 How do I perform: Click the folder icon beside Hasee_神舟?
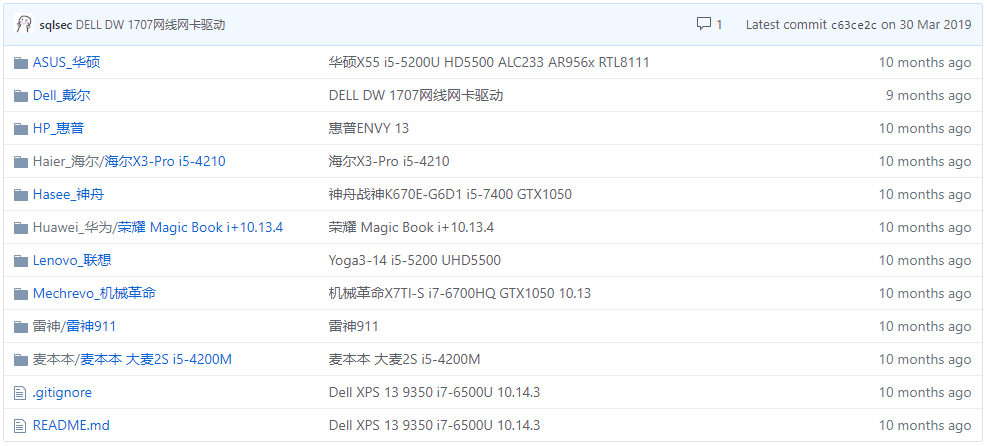coord(21,194)
